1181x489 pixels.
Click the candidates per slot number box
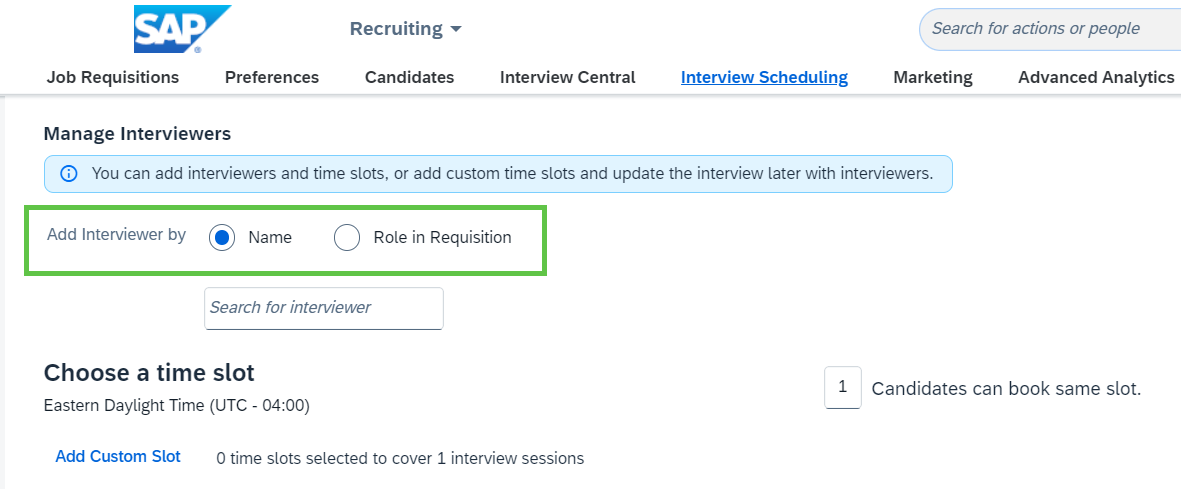(x=843, y=387)
